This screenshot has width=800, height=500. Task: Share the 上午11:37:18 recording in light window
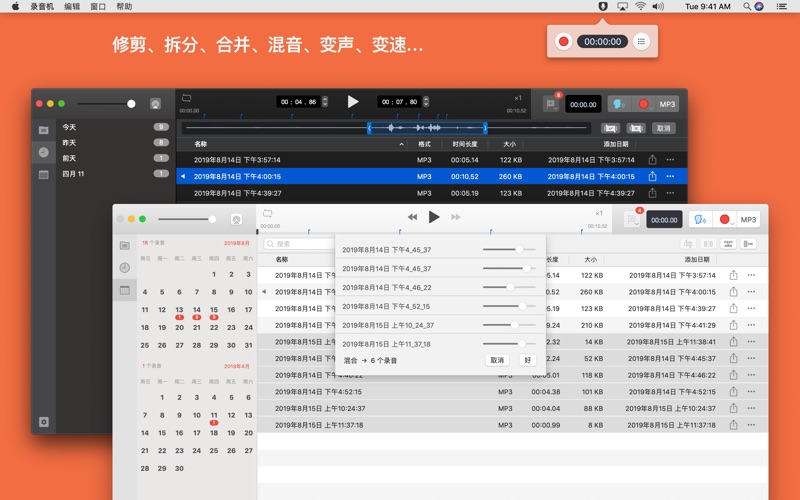click(733, 424)
